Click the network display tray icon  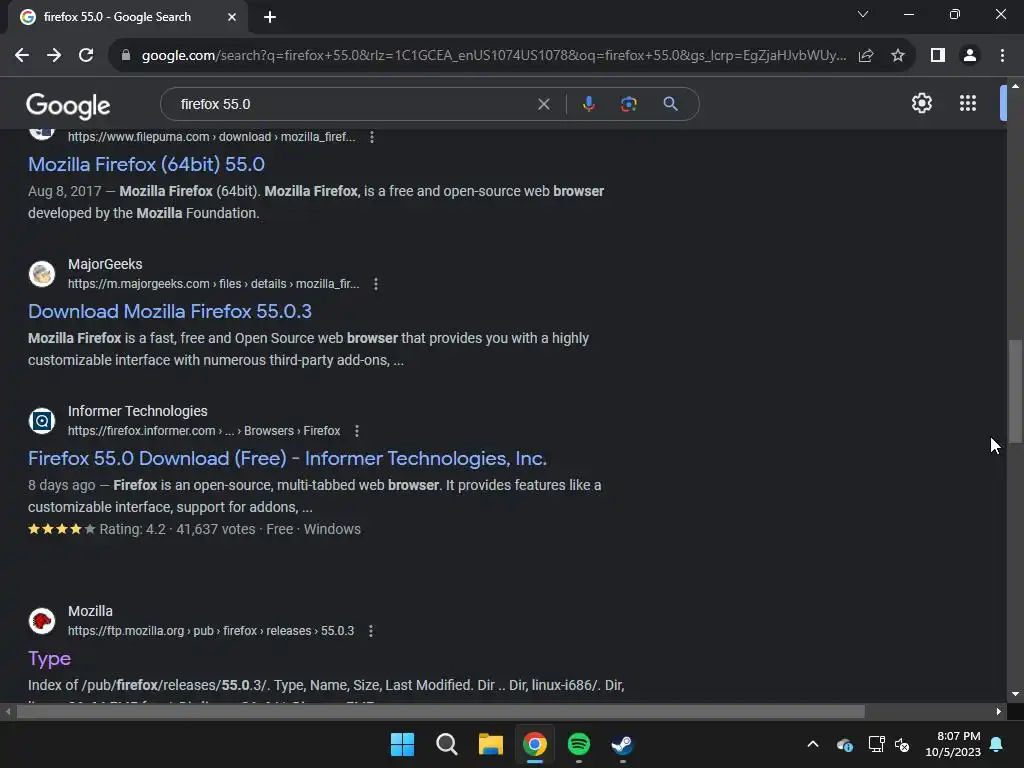pyautogui.click(x=876, y=744)
